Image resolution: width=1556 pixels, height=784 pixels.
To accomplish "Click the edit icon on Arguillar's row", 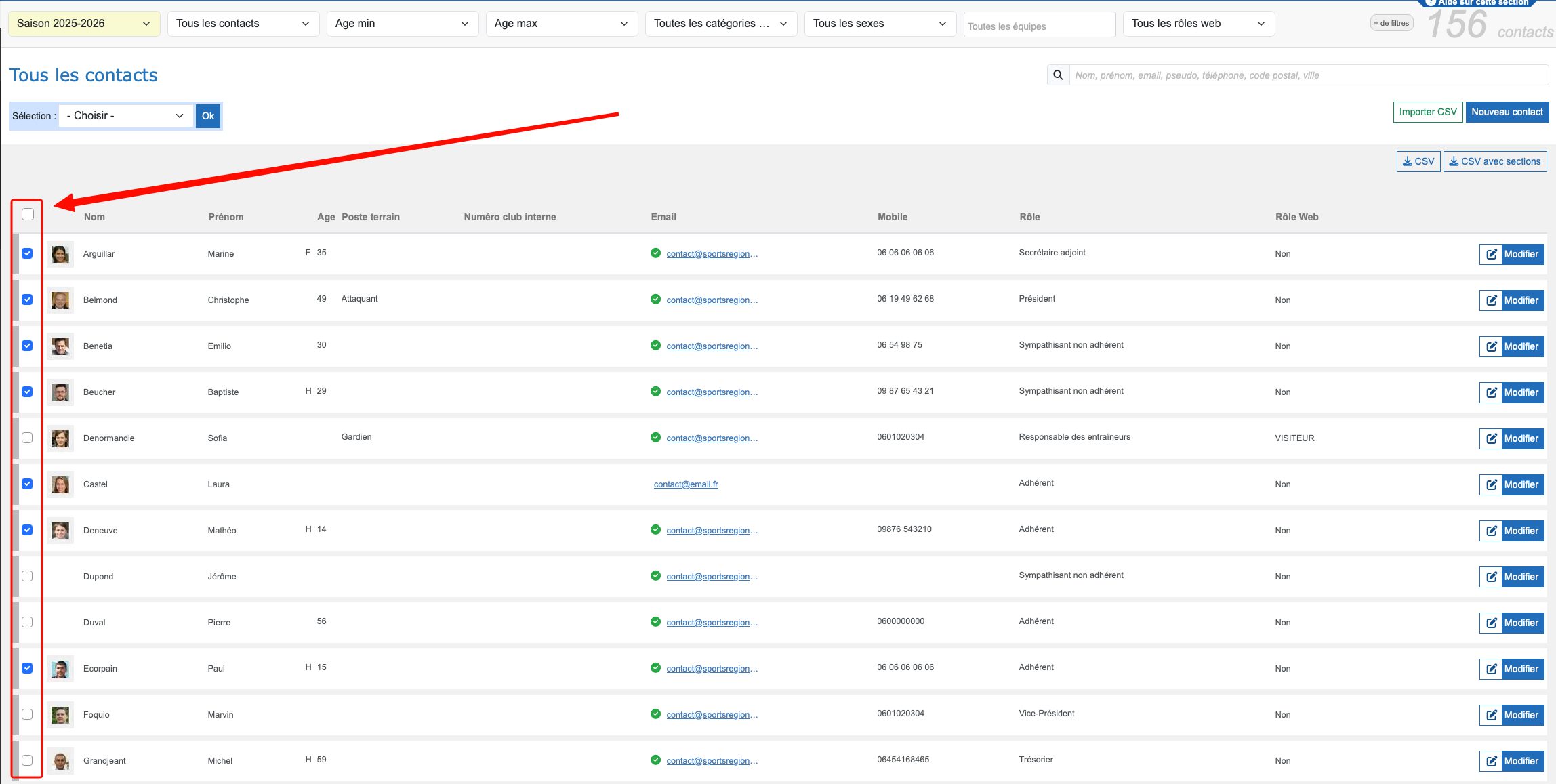I will tap(1491, 254).
